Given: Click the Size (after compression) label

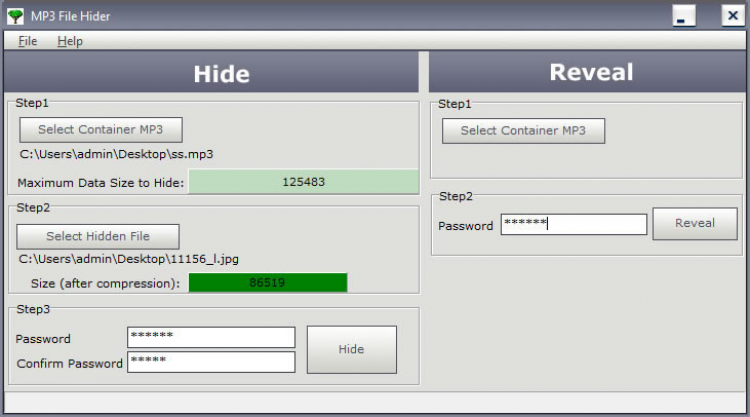Looking at the screenshot, I should pyautogui.click(x=105, y=284).
